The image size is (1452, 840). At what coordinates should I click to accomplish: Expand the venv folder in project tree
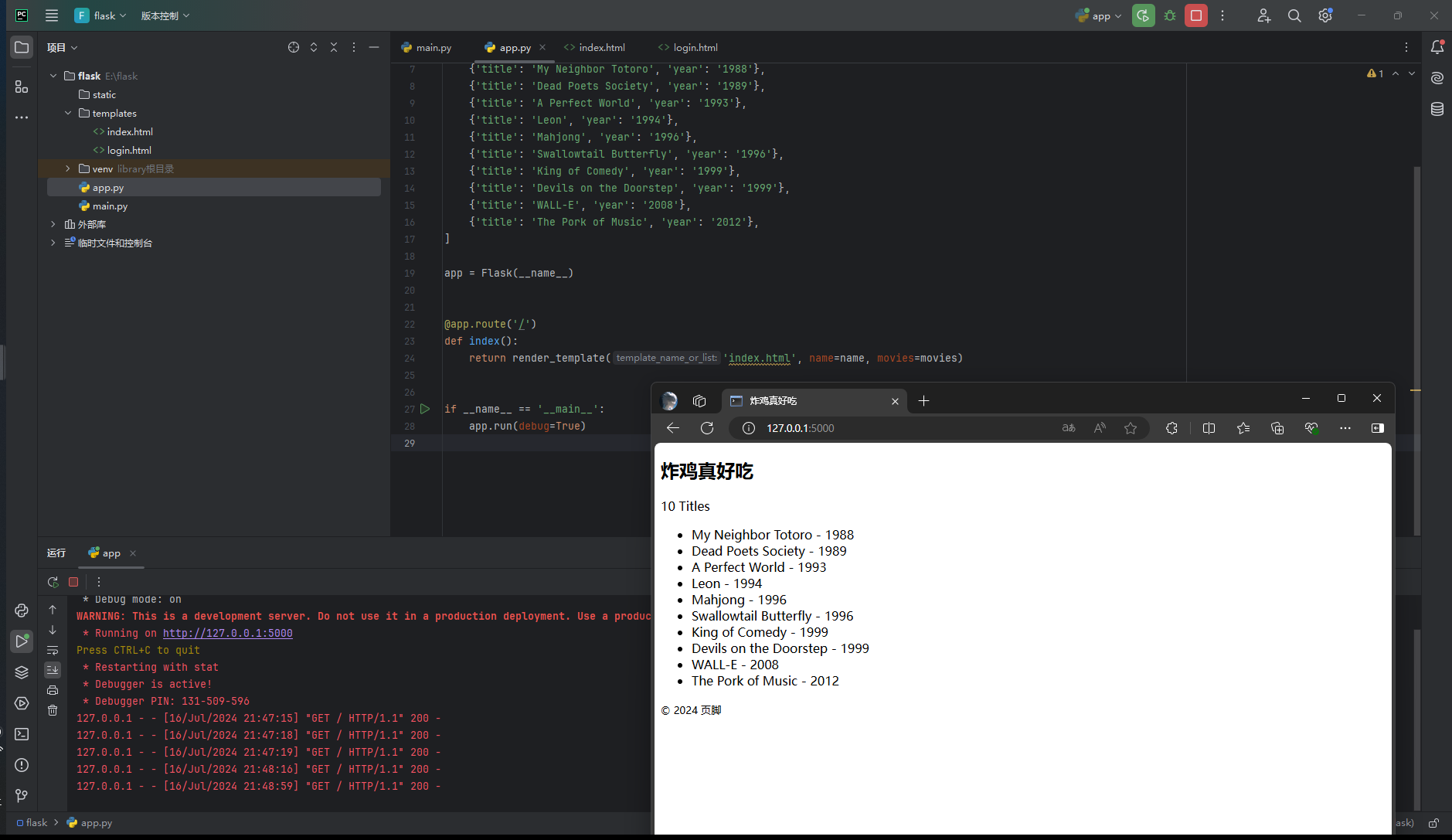point(68,168)
